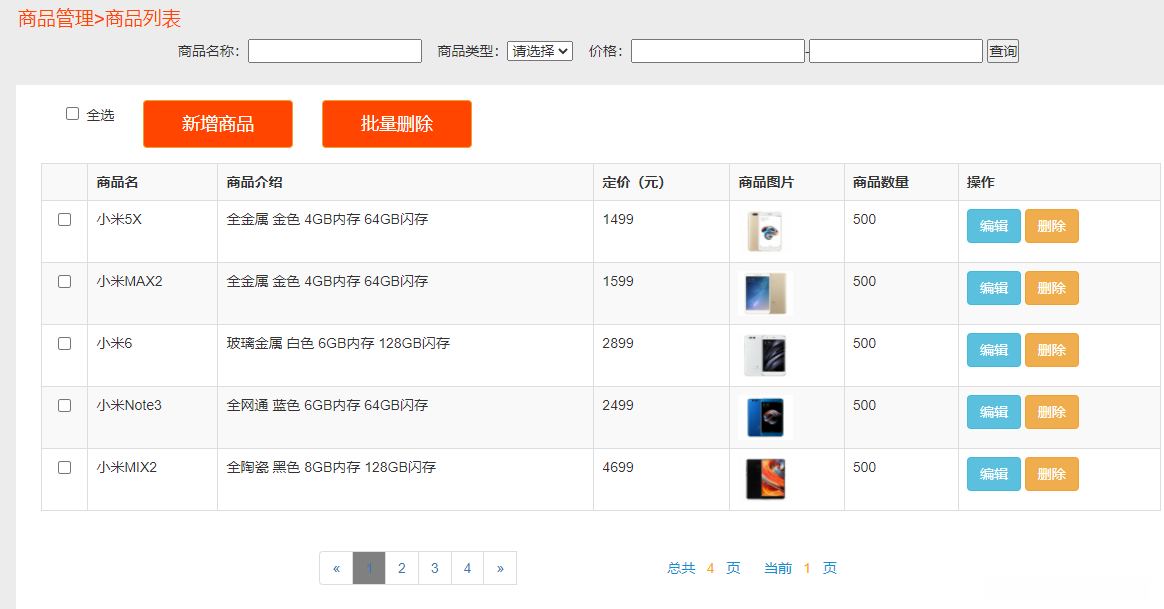The height and width of the screenshot is (609, 1164).
Task: Click the 商品名 column header
Action: point(117,183)
